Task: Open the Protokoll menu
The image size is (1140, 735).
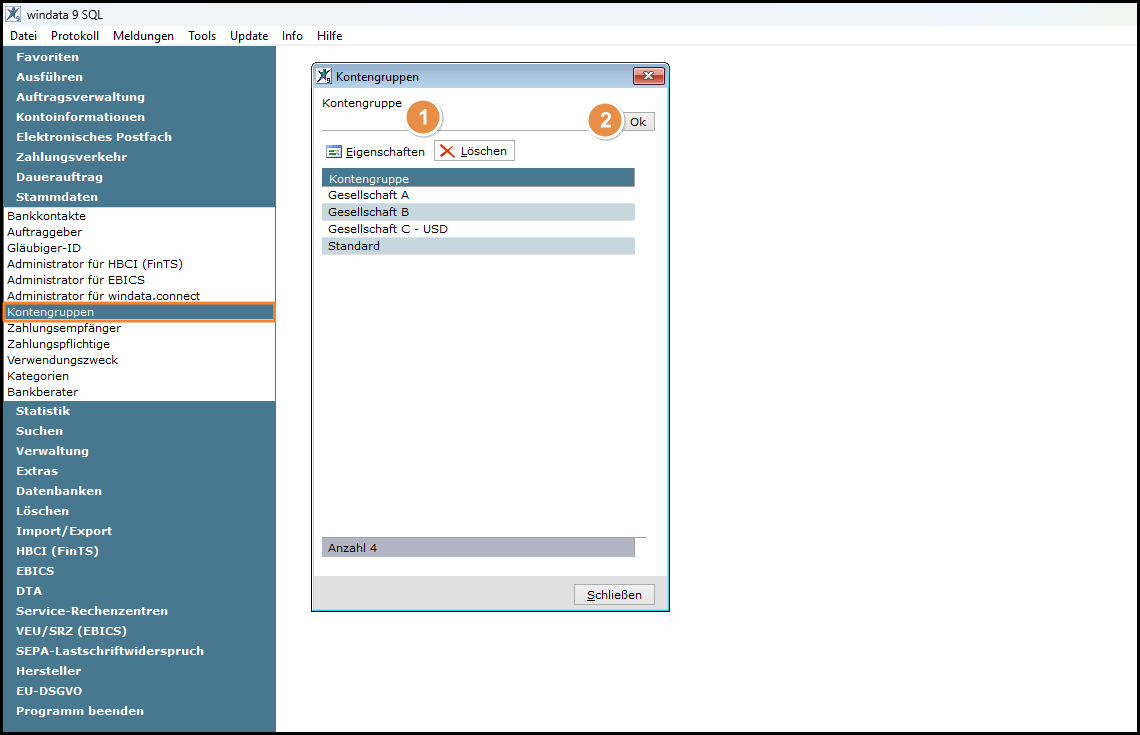Action: click(75, 36)
